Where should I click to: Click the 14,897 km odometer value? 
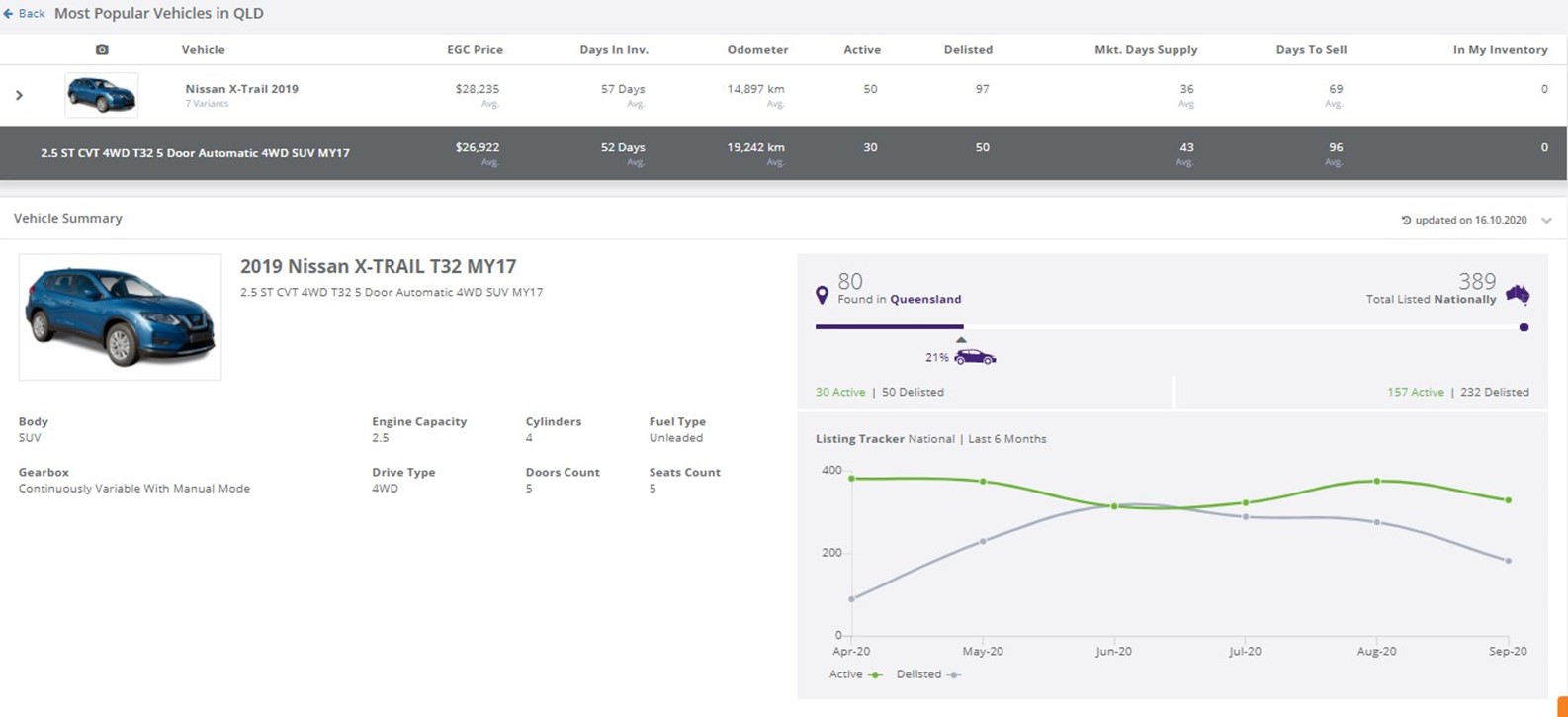coord(755,88)
